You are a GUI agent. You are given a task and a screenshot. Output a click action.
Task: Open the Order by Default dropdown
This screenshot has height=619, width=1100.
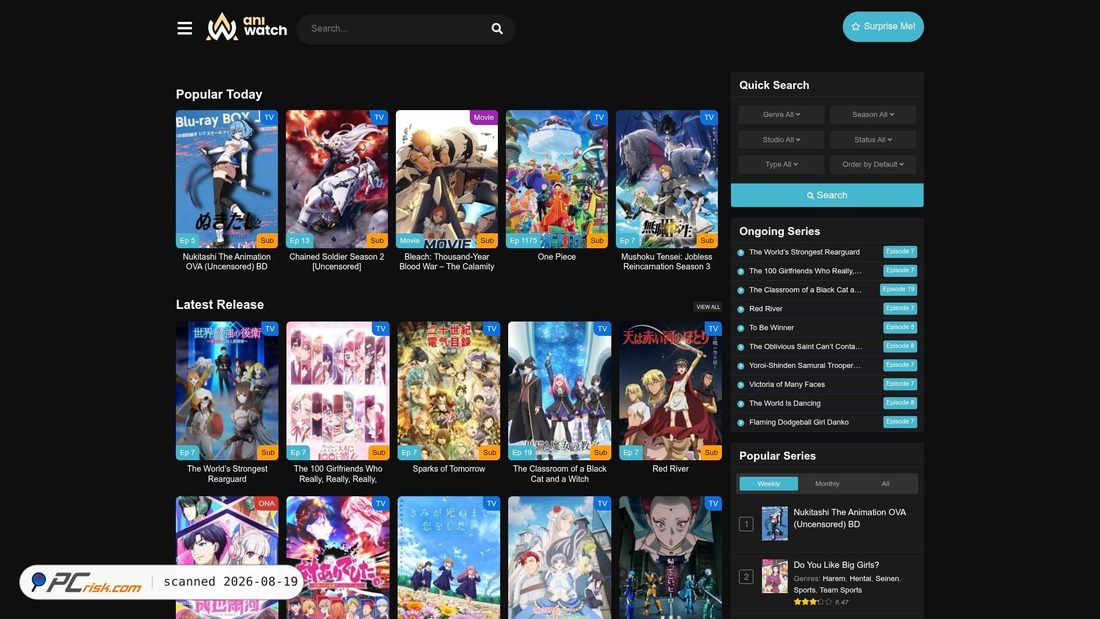tap(873, 164)
